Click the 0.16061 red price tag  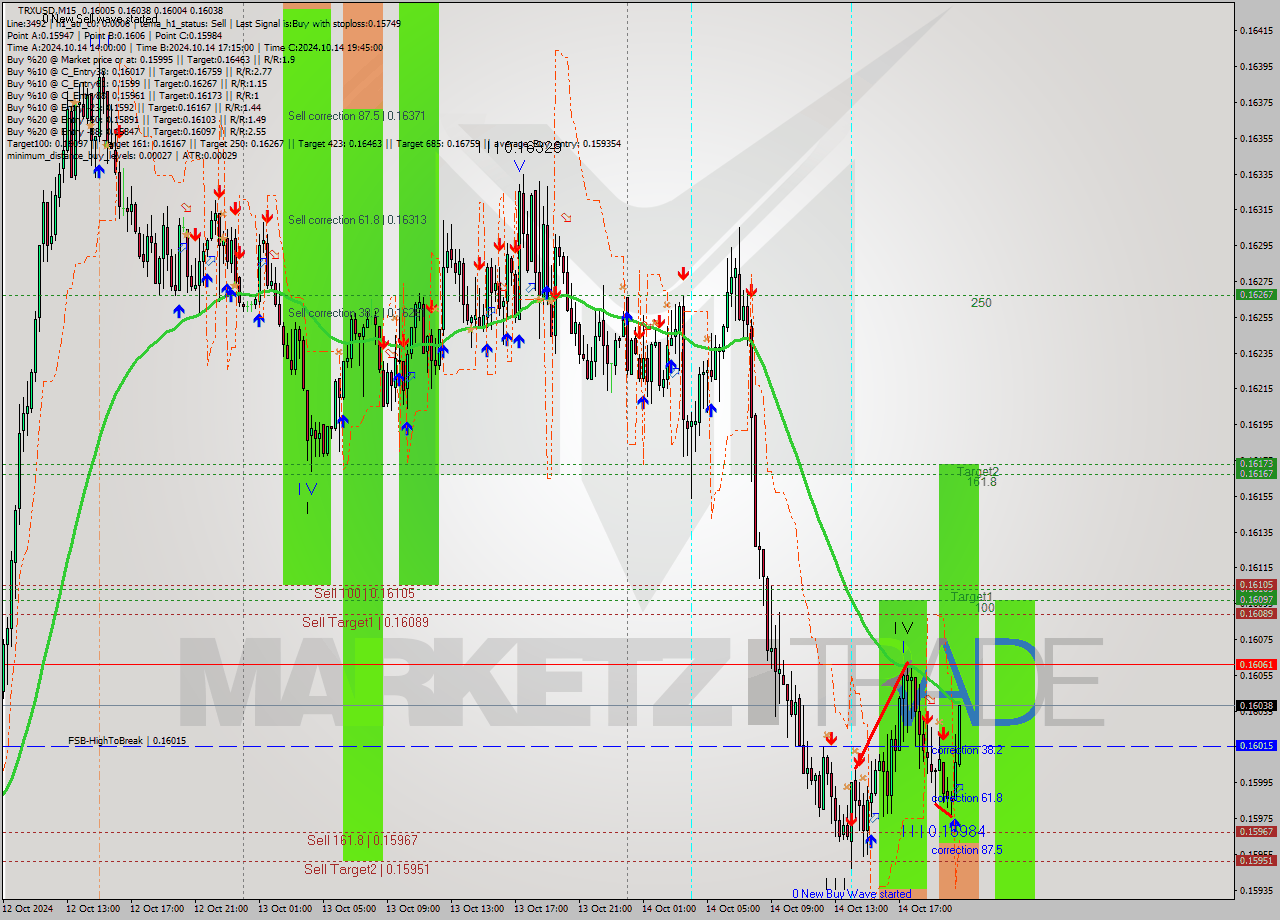click(1256, 664)
